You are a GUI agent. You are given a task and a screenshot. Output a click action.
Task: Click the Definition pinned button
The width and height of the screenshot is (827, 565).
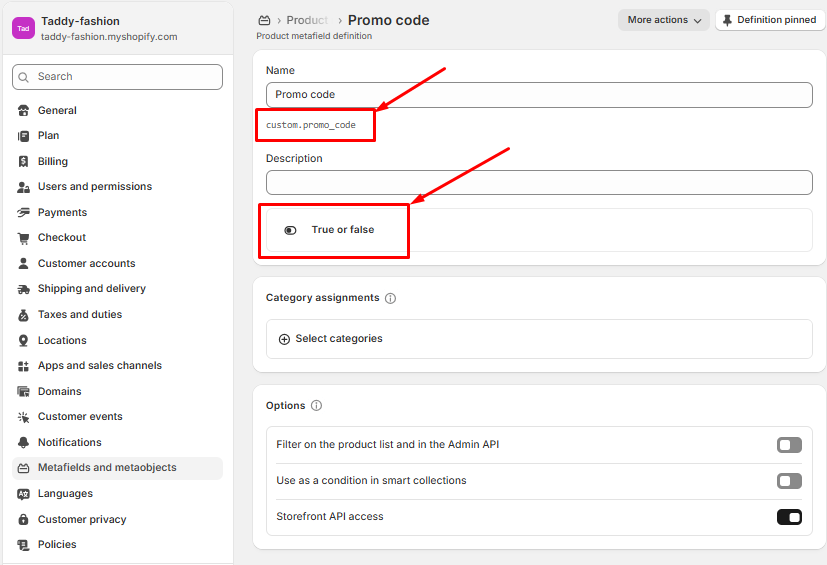[x=769, y=20]
